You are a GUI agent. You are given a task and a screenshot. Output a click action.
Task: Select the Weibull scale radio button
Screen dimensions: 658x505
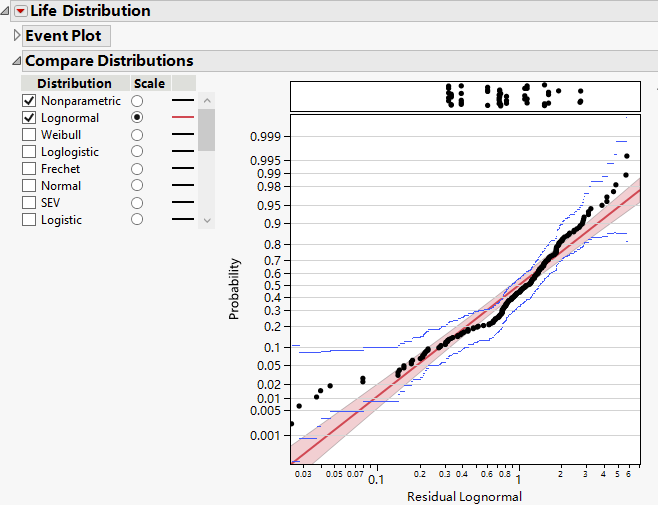[137, 135]
